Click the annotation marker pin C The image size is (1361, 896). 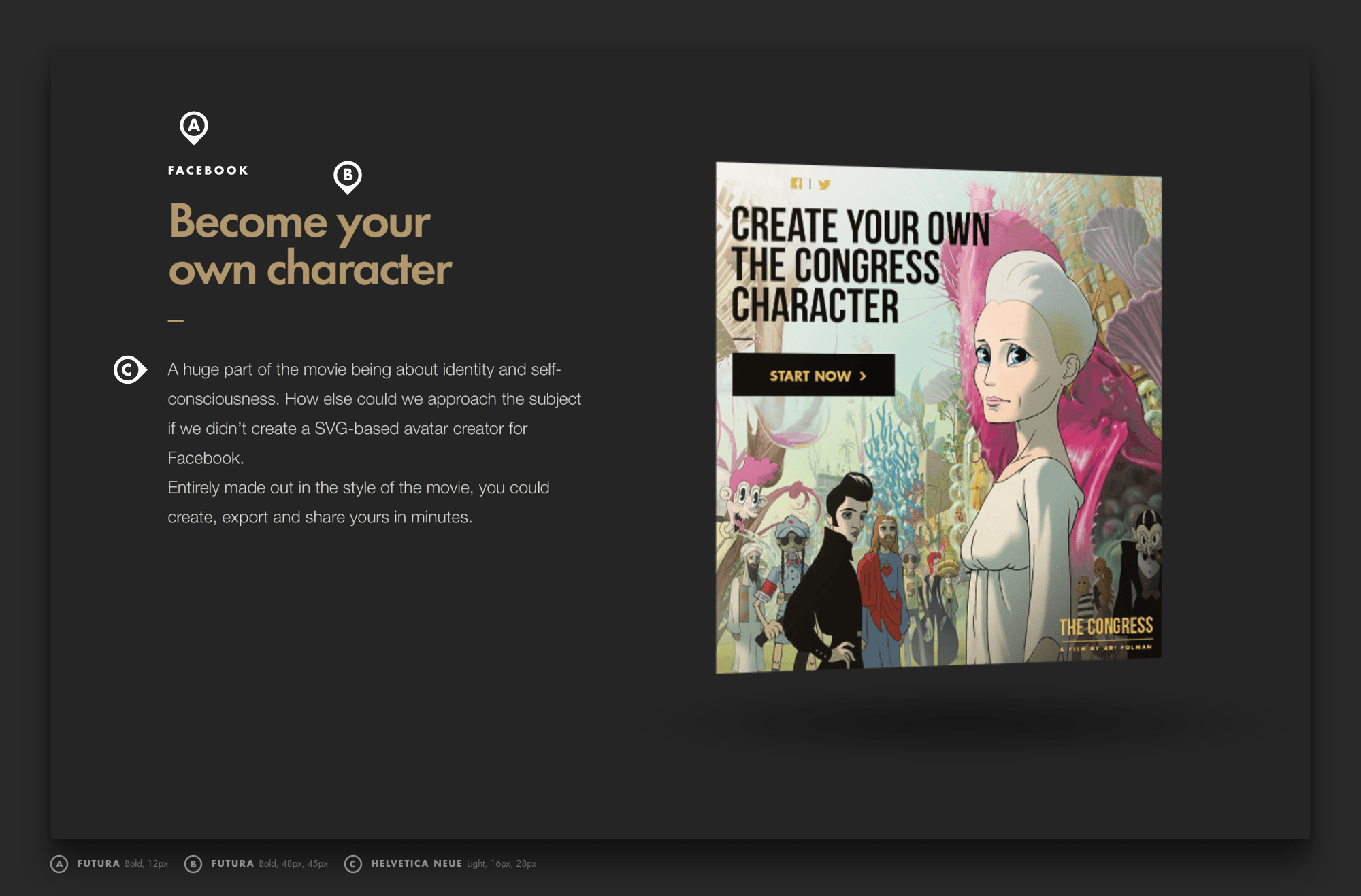(128, 369)
